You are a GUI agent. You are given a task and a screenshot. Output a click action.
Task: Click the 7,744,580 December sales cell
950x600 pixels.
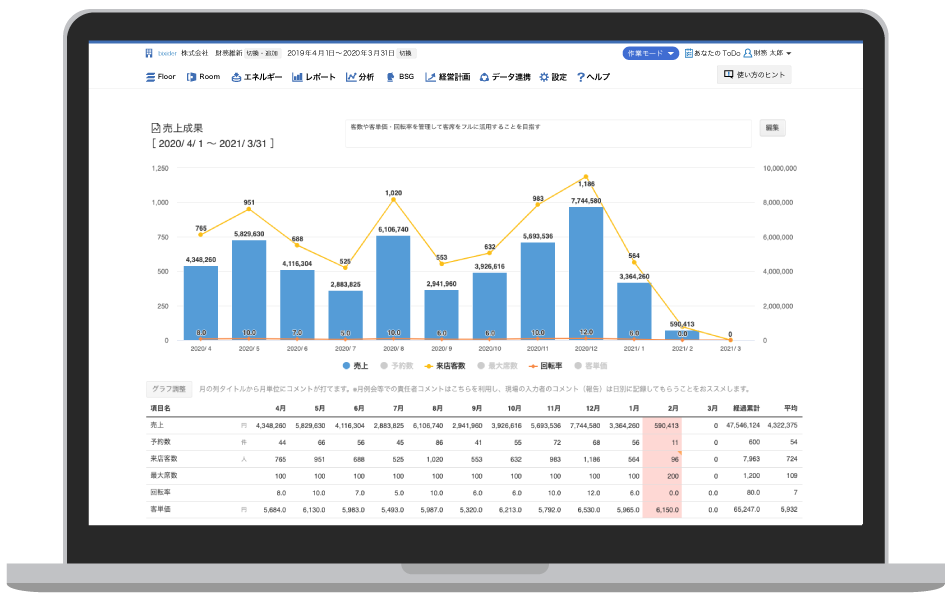585,425
